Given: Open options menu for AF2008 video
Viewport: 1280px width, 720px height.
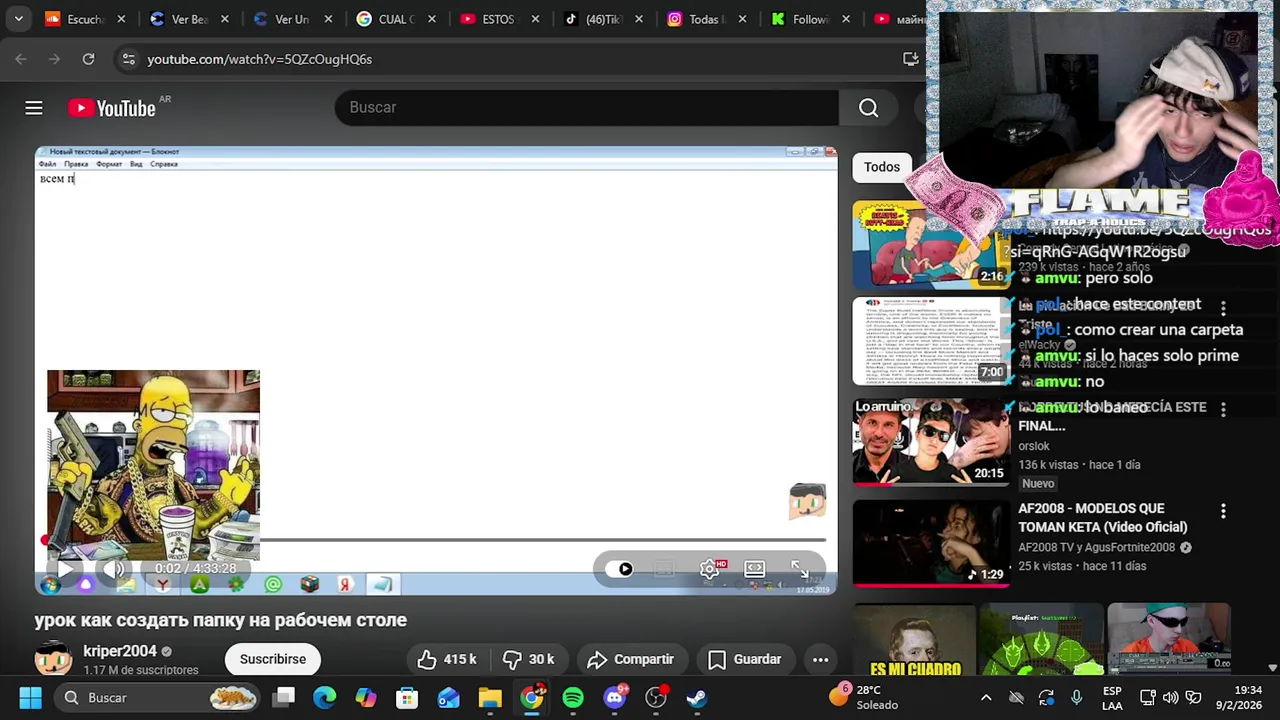Looking at the screenshot, I should tap(1223, 511).
